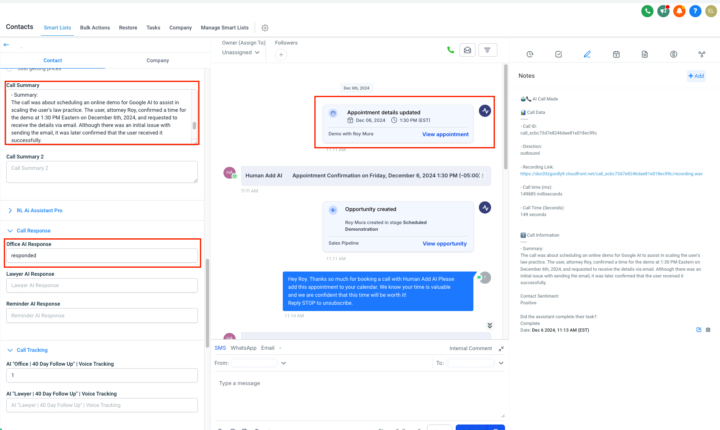Click the Type a message box

point(360,396)
